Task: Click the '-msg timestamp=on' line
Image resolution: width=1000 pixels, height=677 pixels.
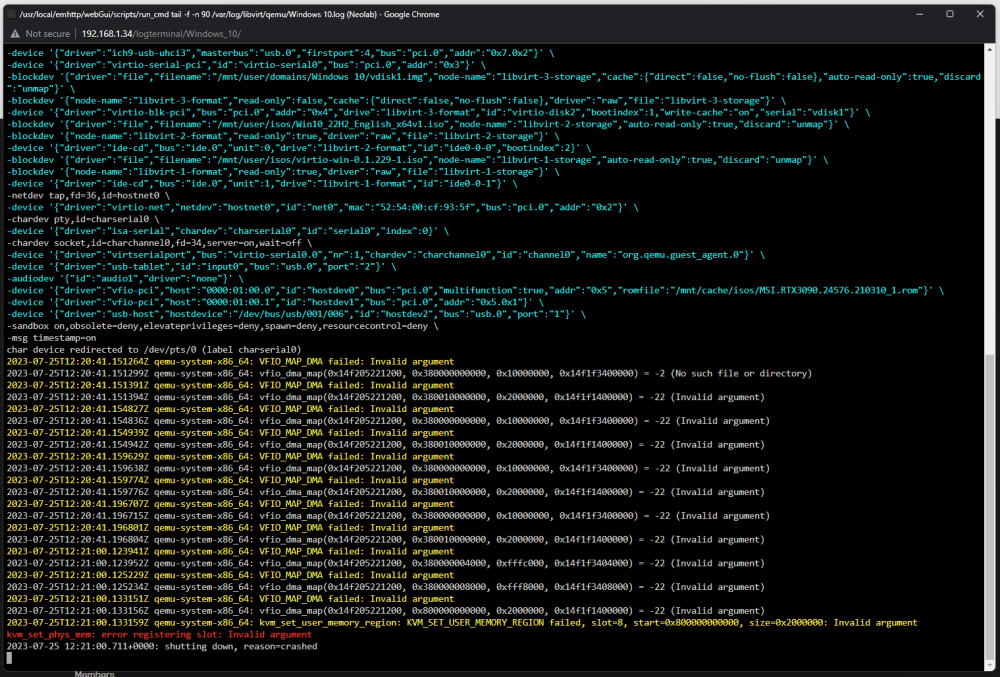Action: click(x=52, y=338)
